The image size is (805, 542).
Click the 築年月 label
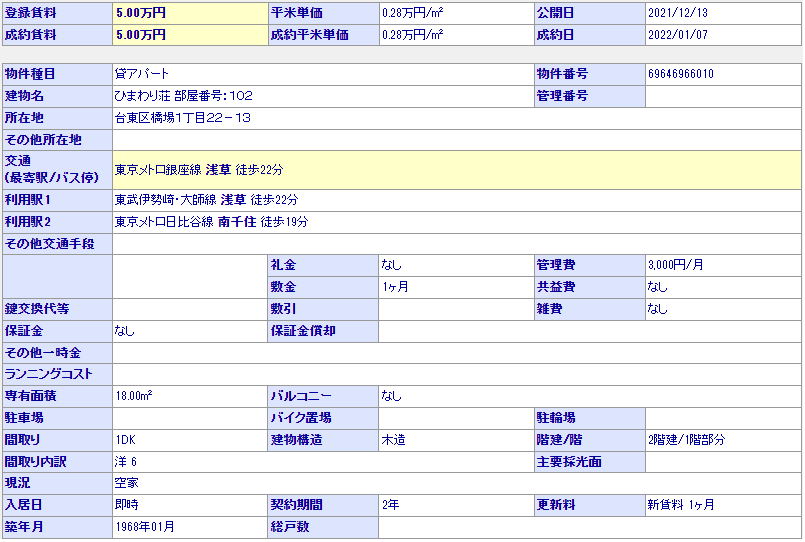point(24,527)
